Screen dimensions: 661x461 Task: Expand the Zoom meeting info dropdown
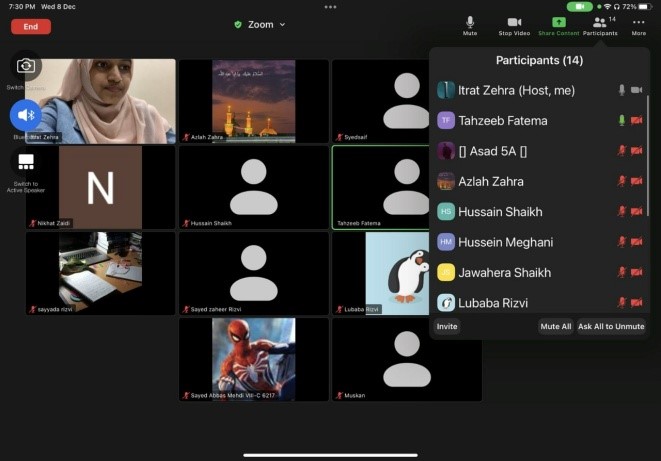pyautogui.click(x=260, y=24)
